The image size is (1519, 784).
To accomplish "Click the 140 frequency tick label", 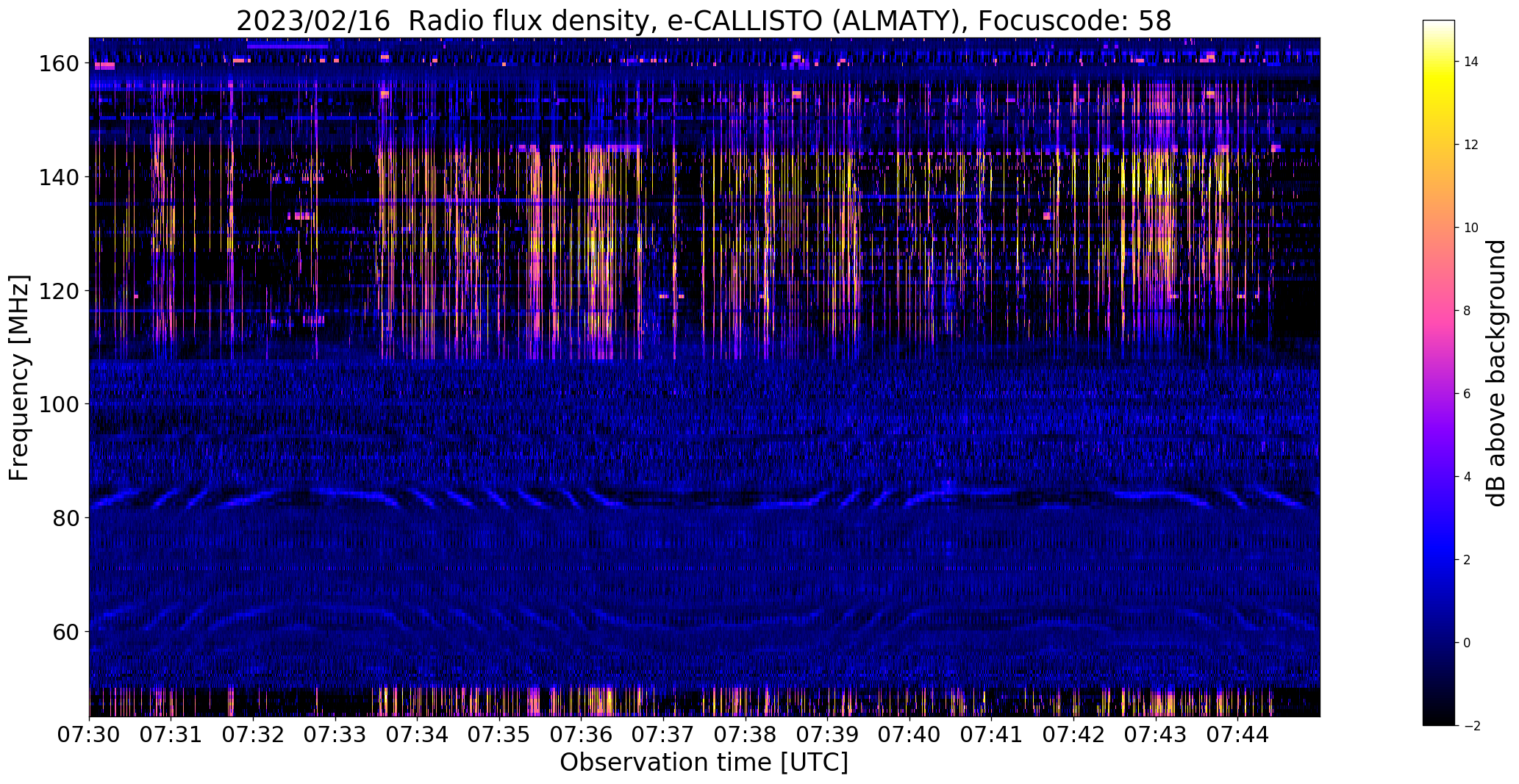I will pyautogui.click(x=58, y=177).
